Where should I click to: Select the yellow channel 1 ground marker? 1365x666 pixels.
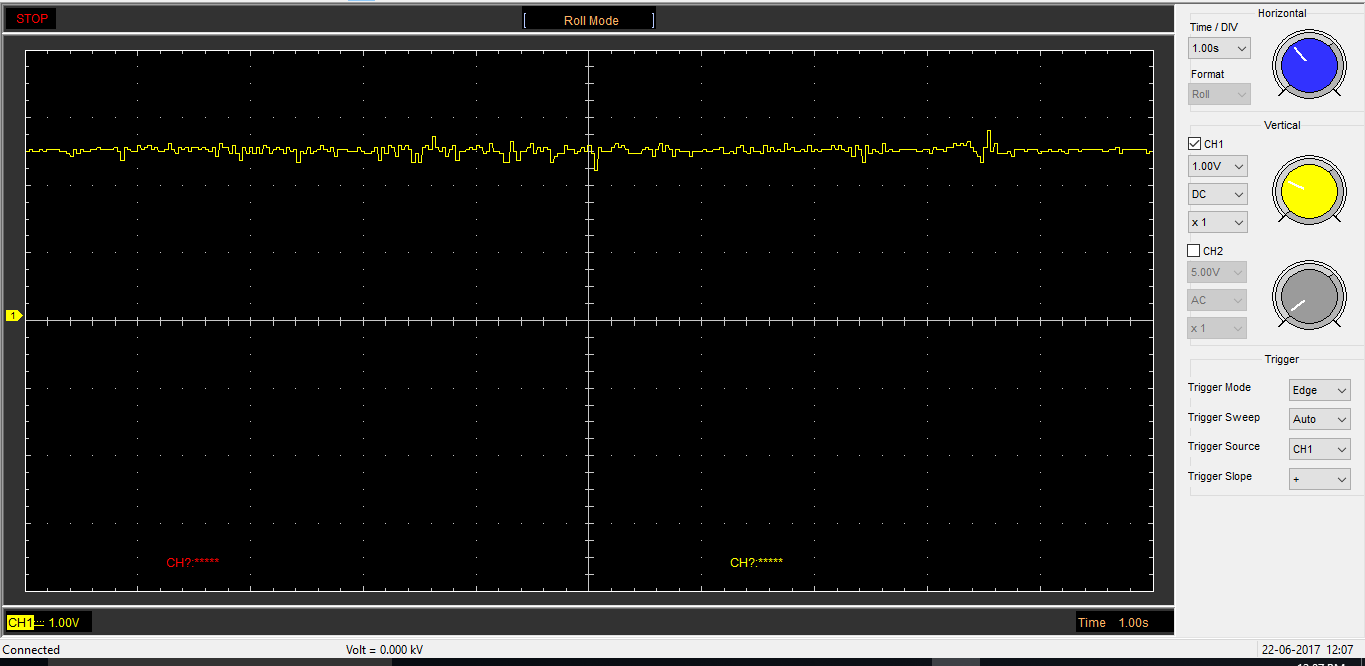(x=14, y=315)
